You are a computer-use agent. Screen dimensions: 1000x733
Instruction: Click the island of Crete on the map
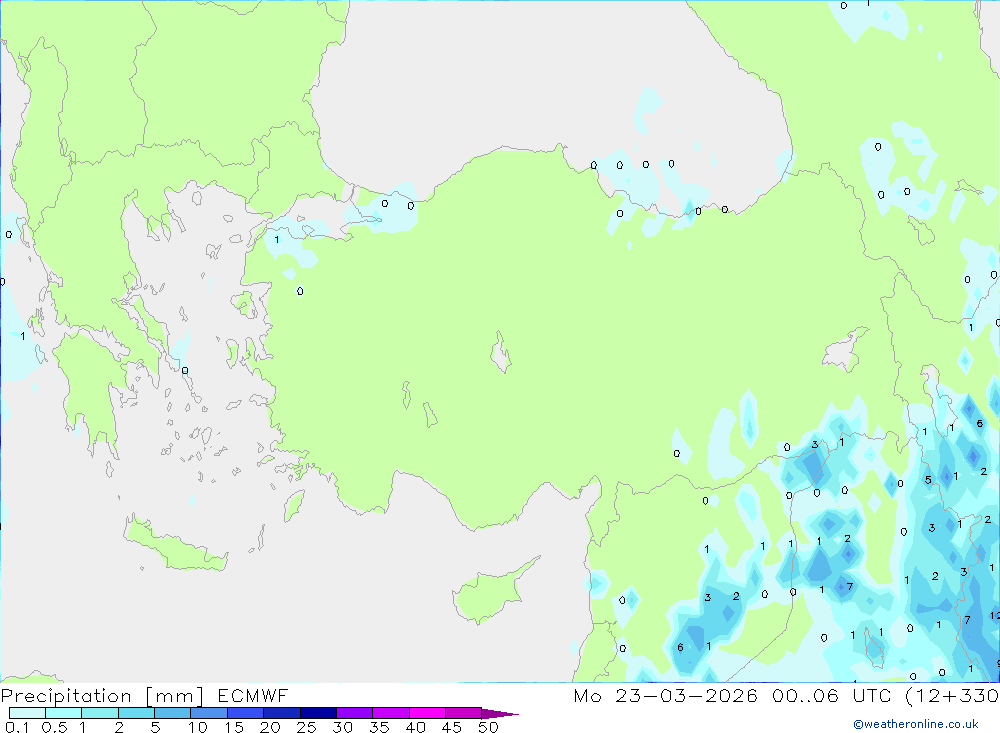point(173,544)
